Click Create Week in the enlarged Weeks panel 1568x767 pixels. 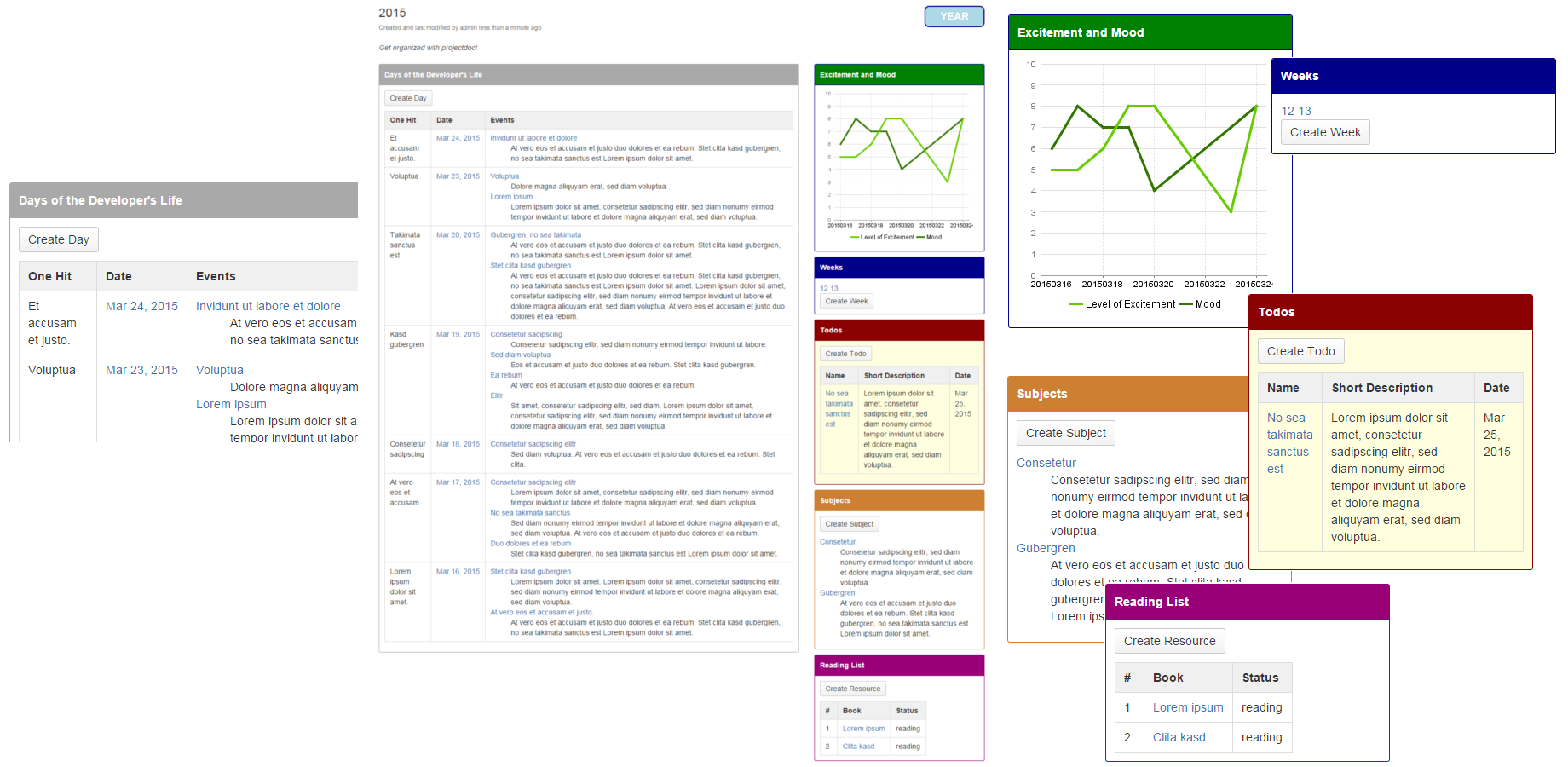click(x=1325, y=132)
